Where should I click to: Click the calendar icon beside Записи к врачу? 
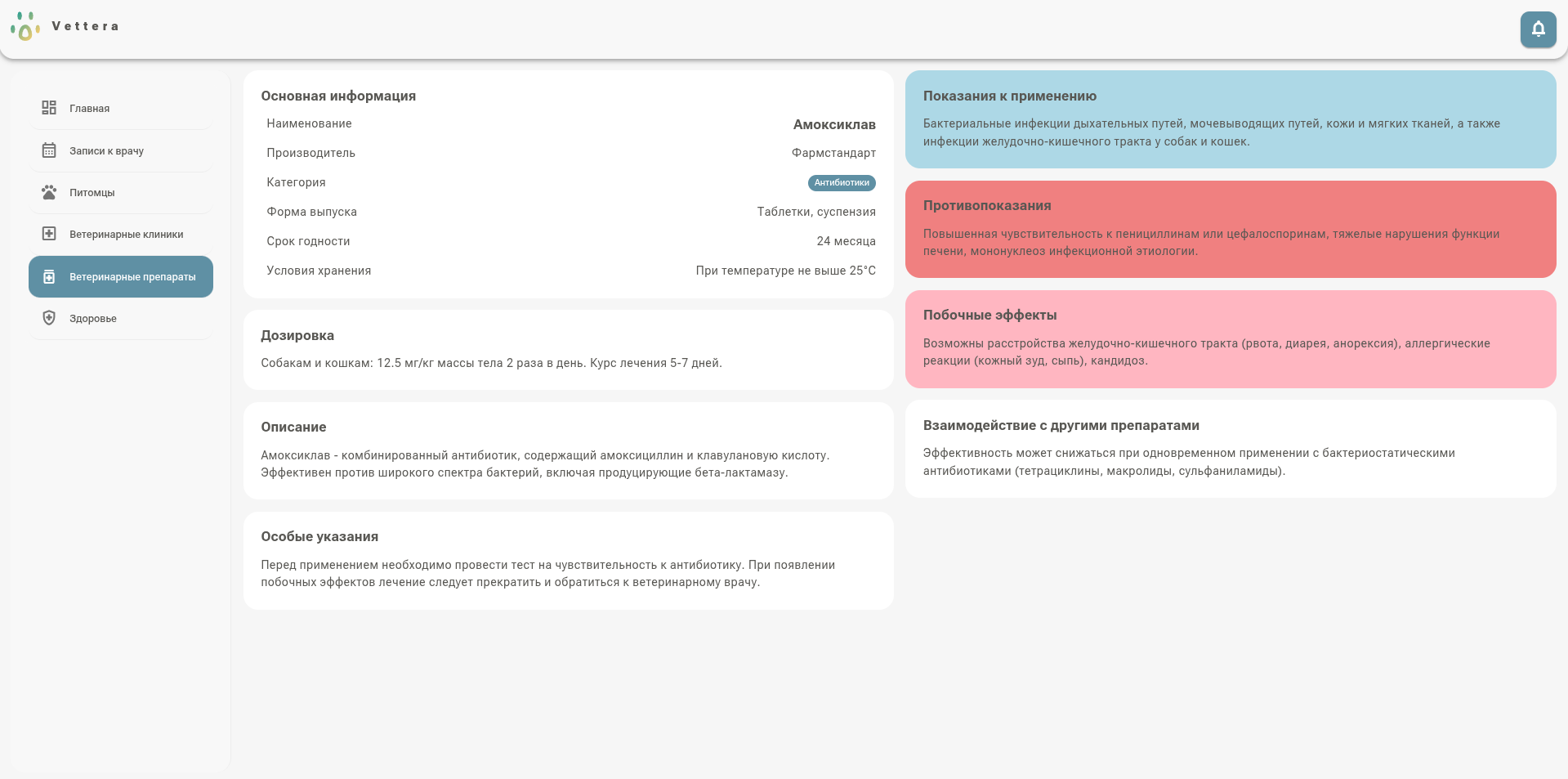[x=49, y=150]
